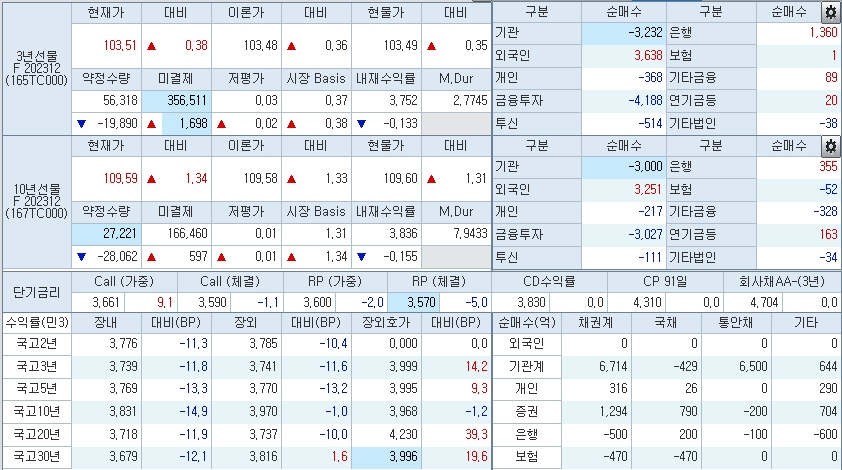842x470 pixels.
Task: Click highlighted 약정수량 value 27,221
Action: coord(106,234)
